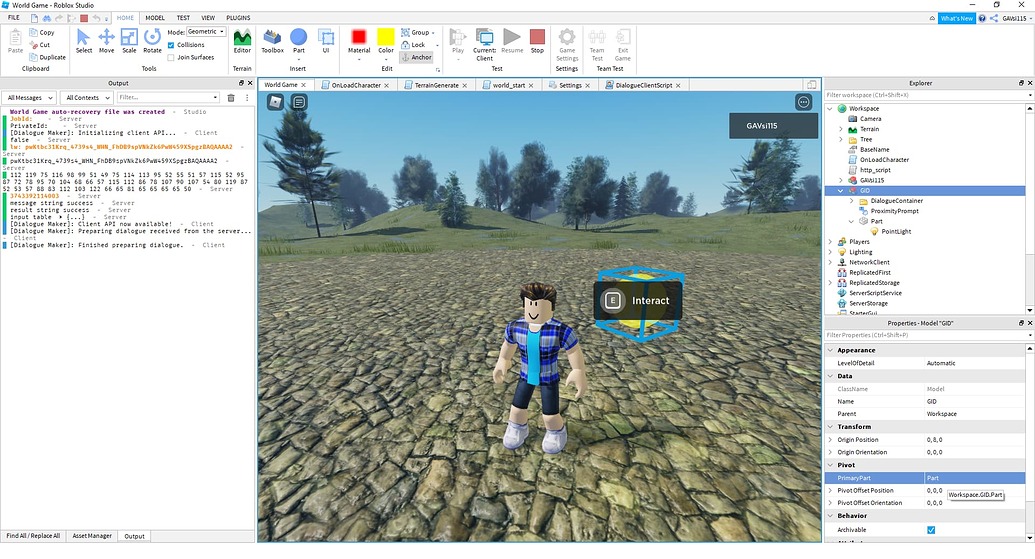Open Find All / Replace All panel

pyautogui.click(x=33, y=536)
